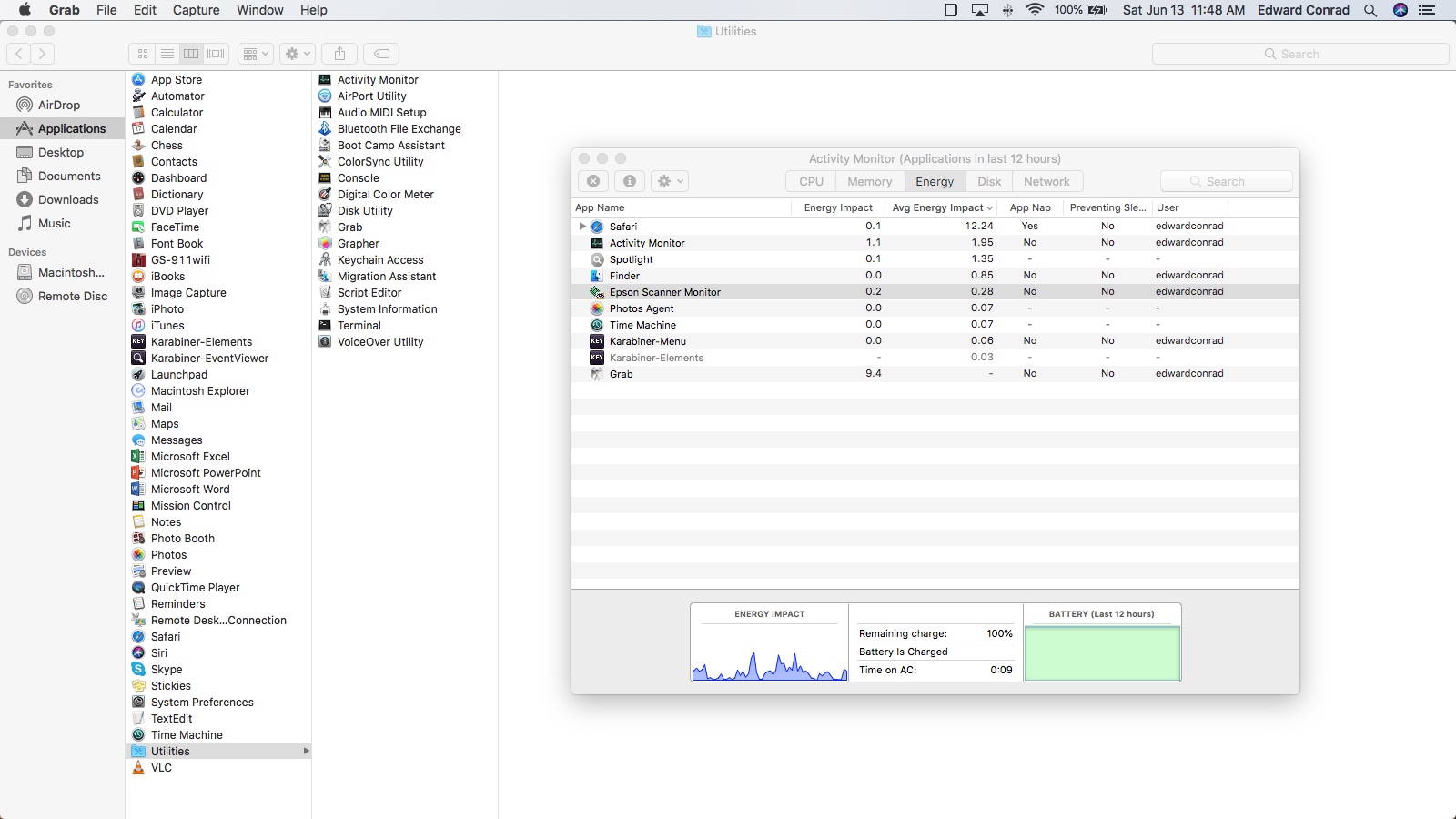The image size is (1456, 819).
Task: Open Notification Center from menu bar
Action: click(x=1427, y=10)
